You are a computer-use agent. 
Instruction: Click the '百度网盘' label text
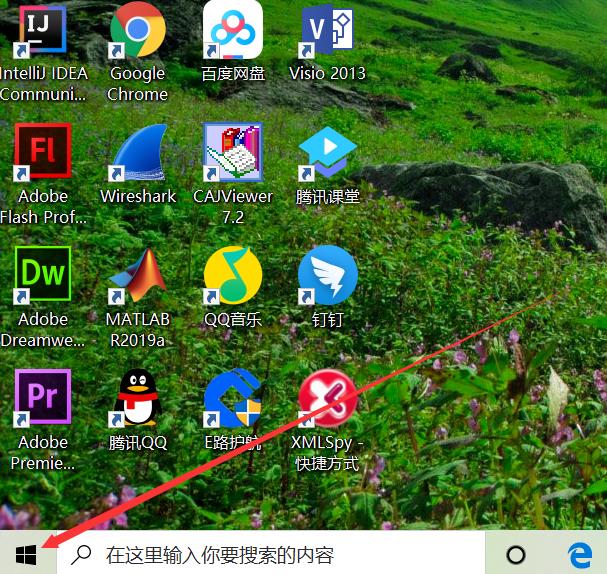233,74
